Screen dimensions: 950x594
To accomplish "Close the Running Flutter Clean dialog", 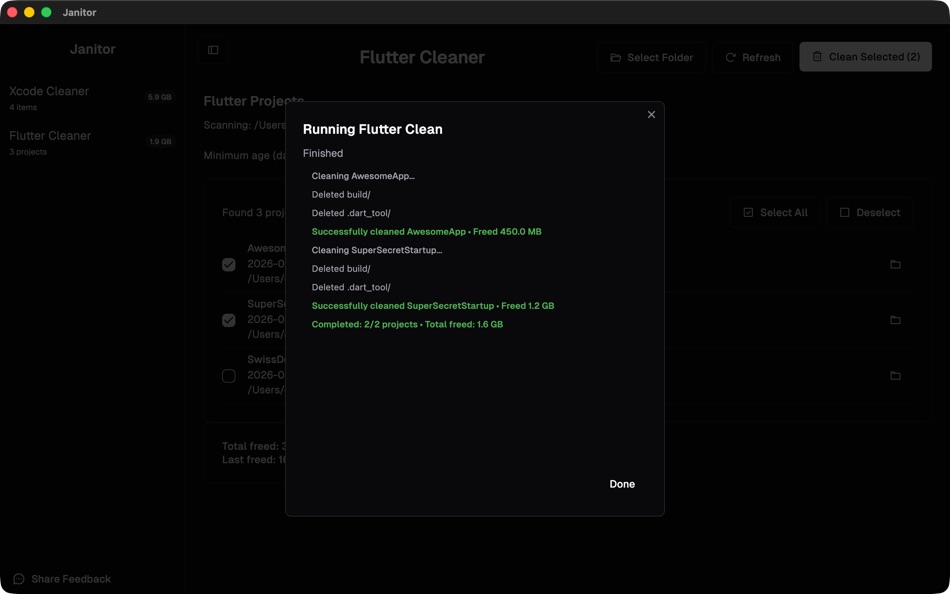I will tap(651, 115).
